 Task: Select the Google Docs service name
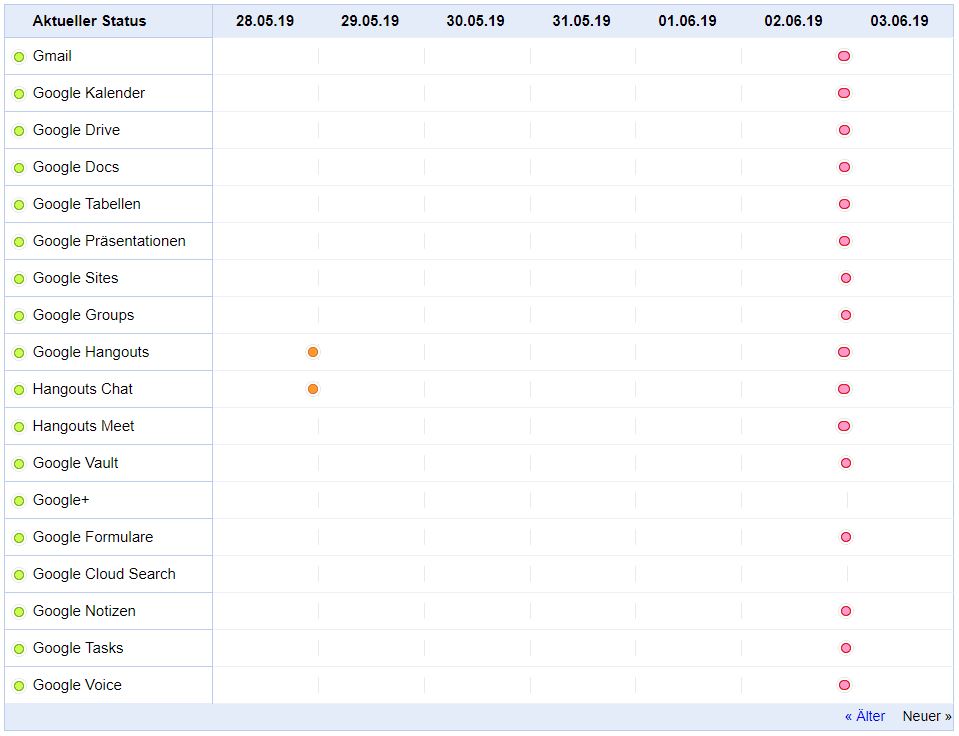pyautogui.click(x=76, y=167)
